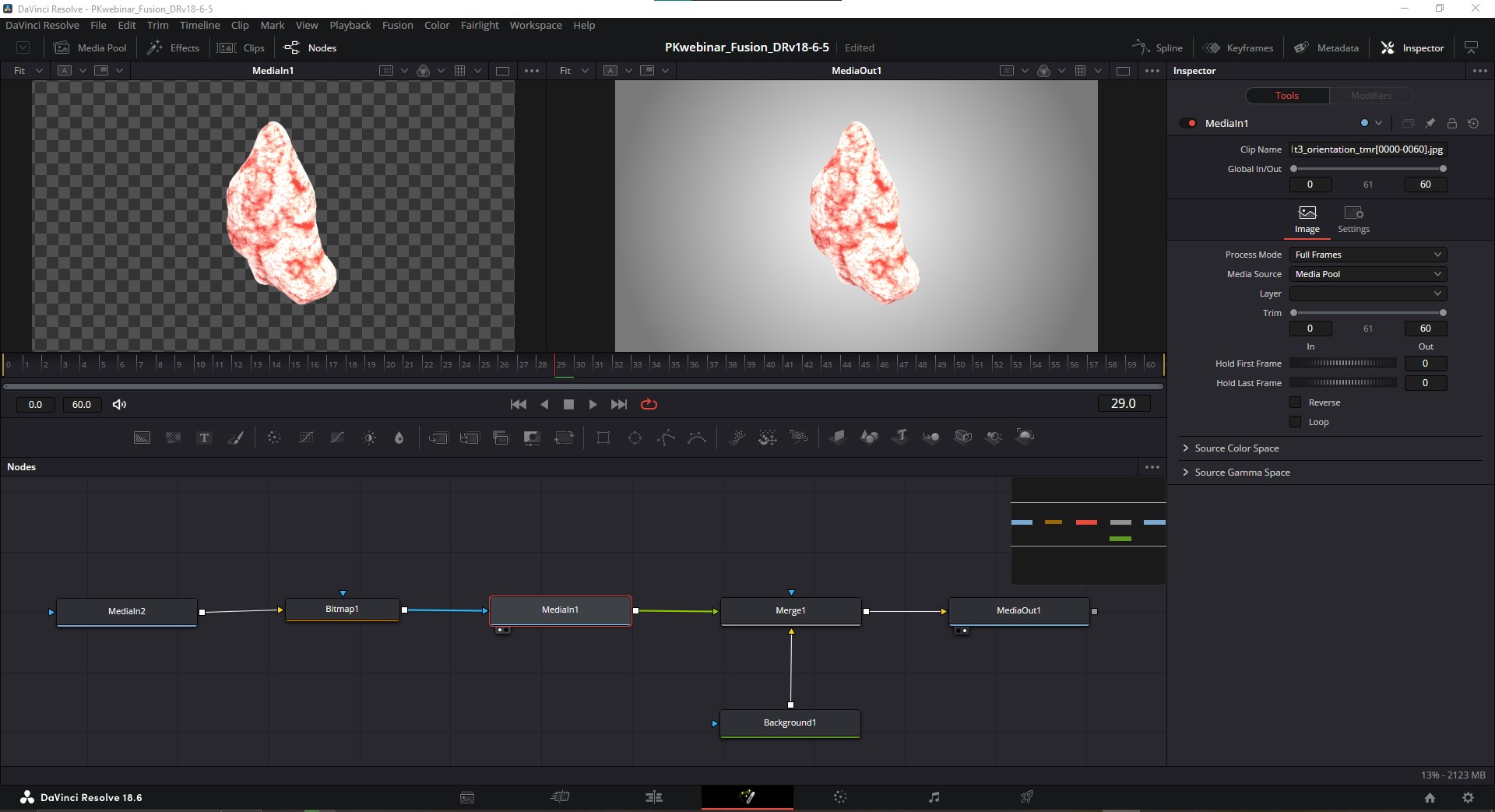Adjust Hold Last Frame slider

point(1343,383)
